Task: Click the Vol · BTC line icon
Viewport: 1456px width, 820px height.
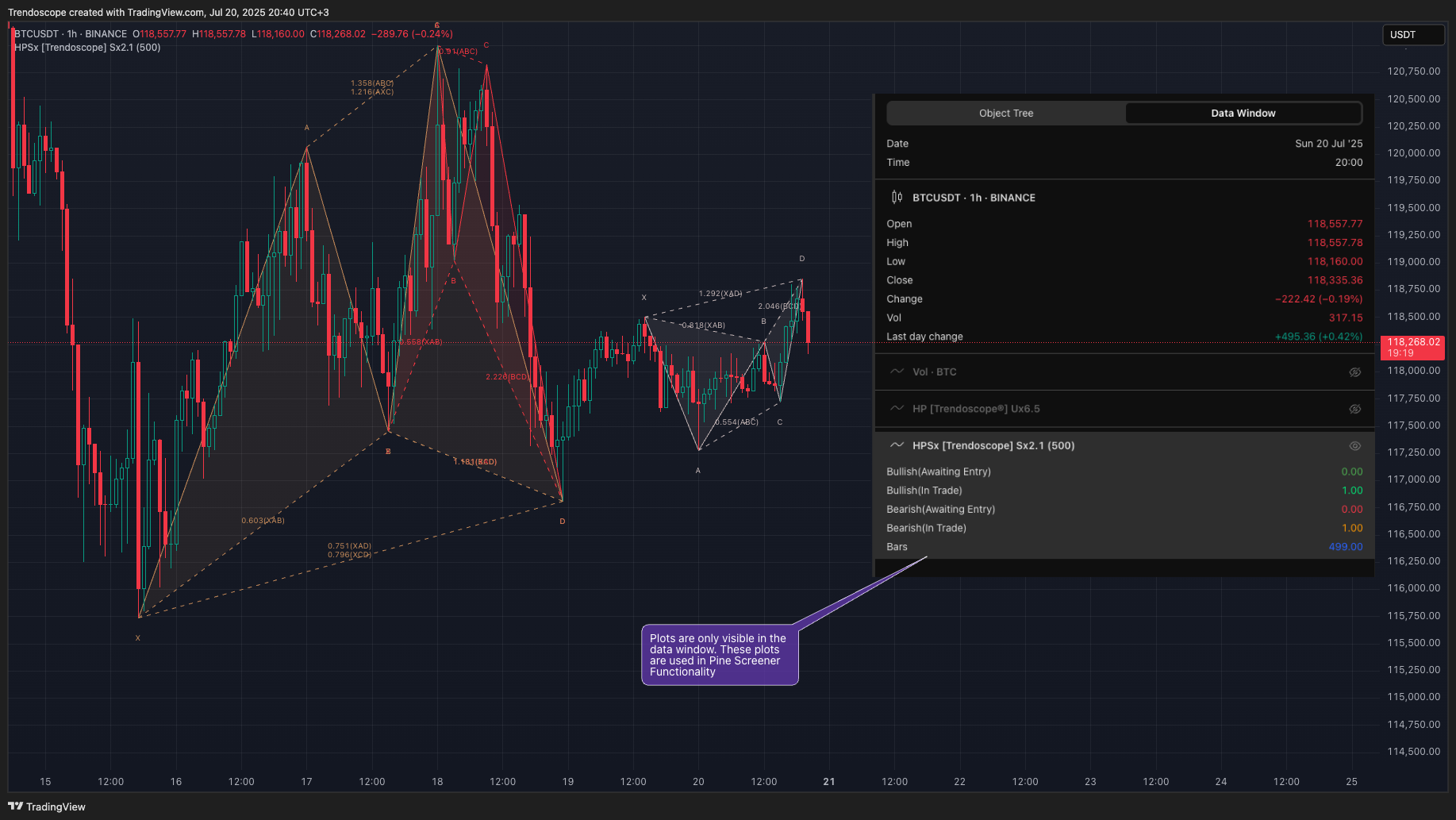Action: [897, 372]
